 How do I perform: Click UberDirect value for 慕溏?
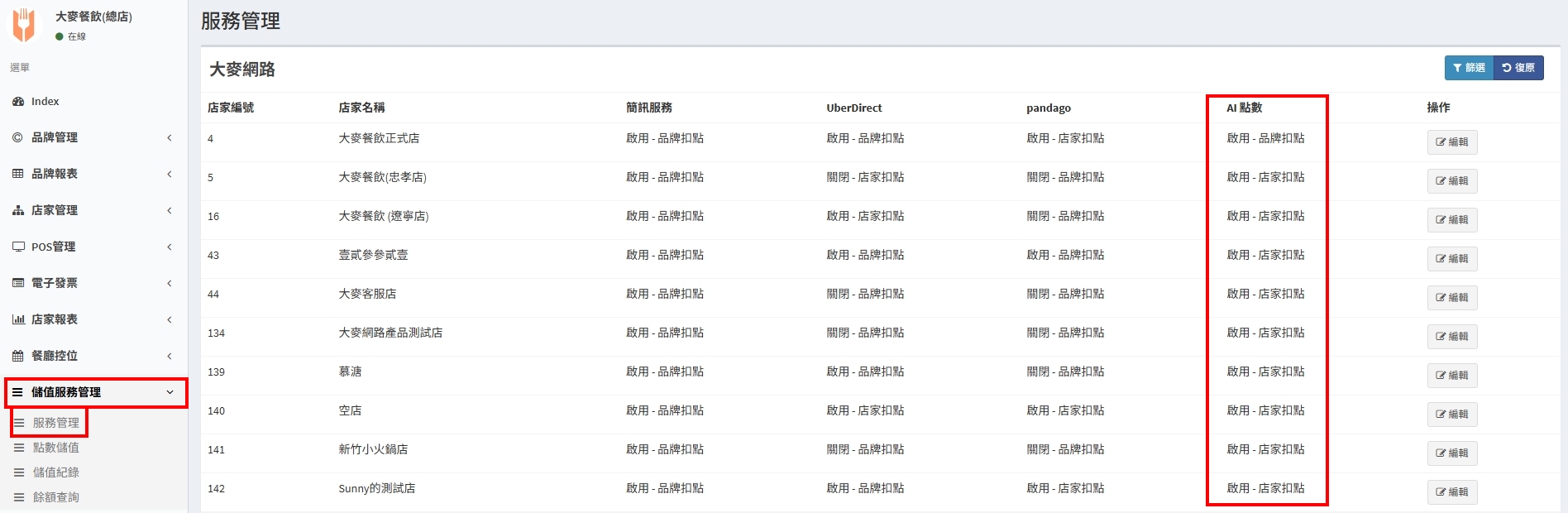(x=865, y=372)
